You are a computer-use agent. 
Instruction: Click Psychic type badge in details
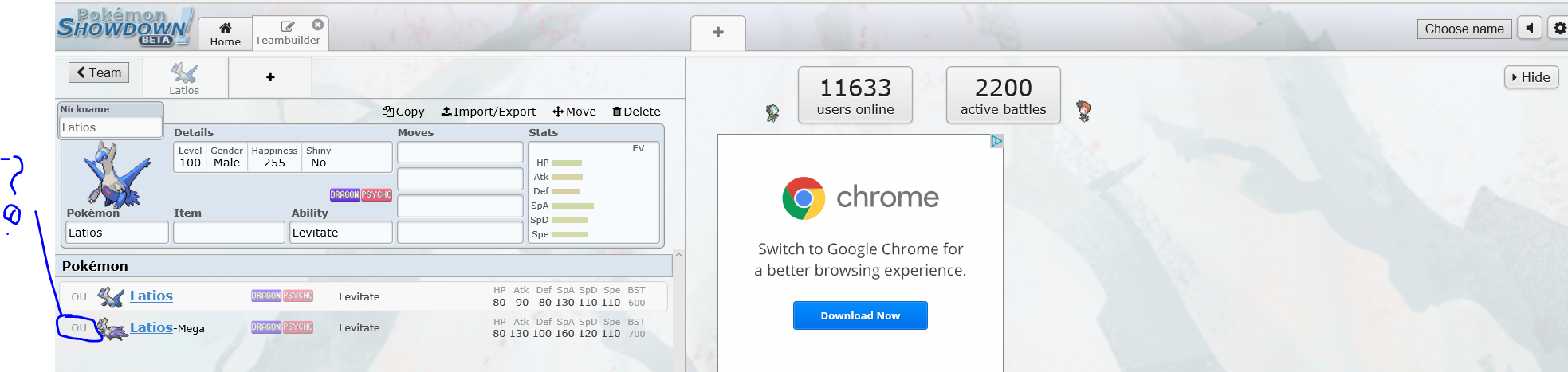[x=376, y=194]
